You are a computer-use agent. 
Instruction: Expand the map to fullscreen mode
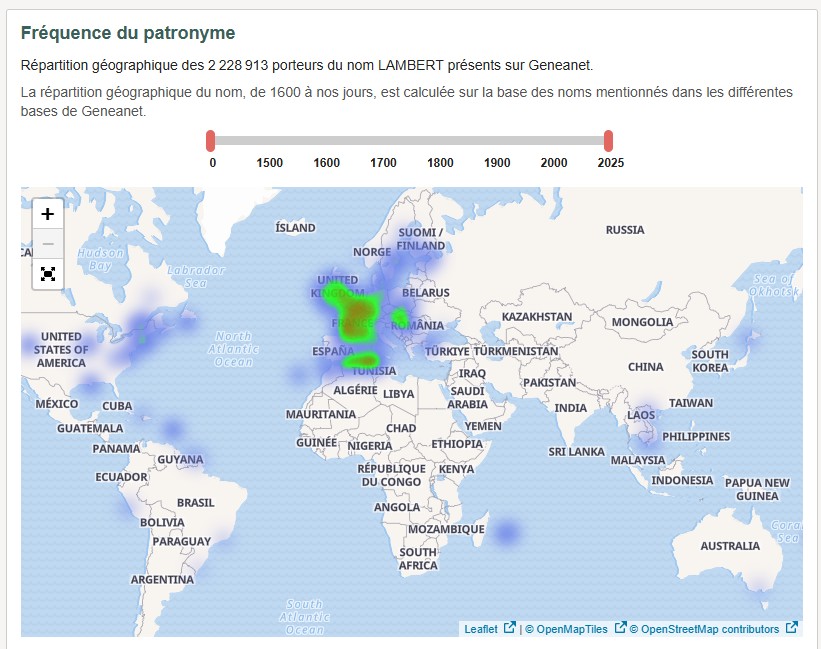[47, 274]
